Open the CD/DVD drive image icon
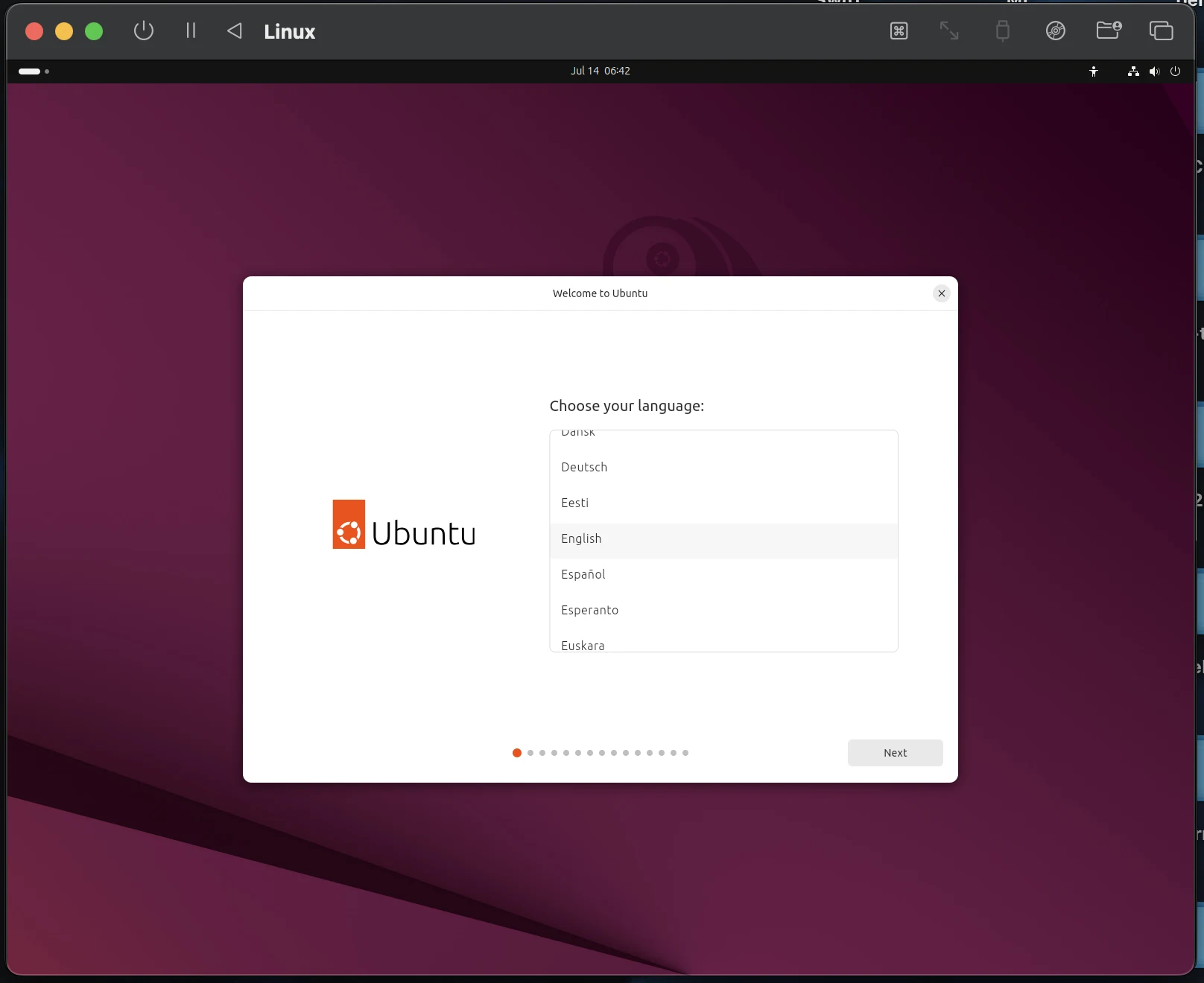 coord(1056,31)
